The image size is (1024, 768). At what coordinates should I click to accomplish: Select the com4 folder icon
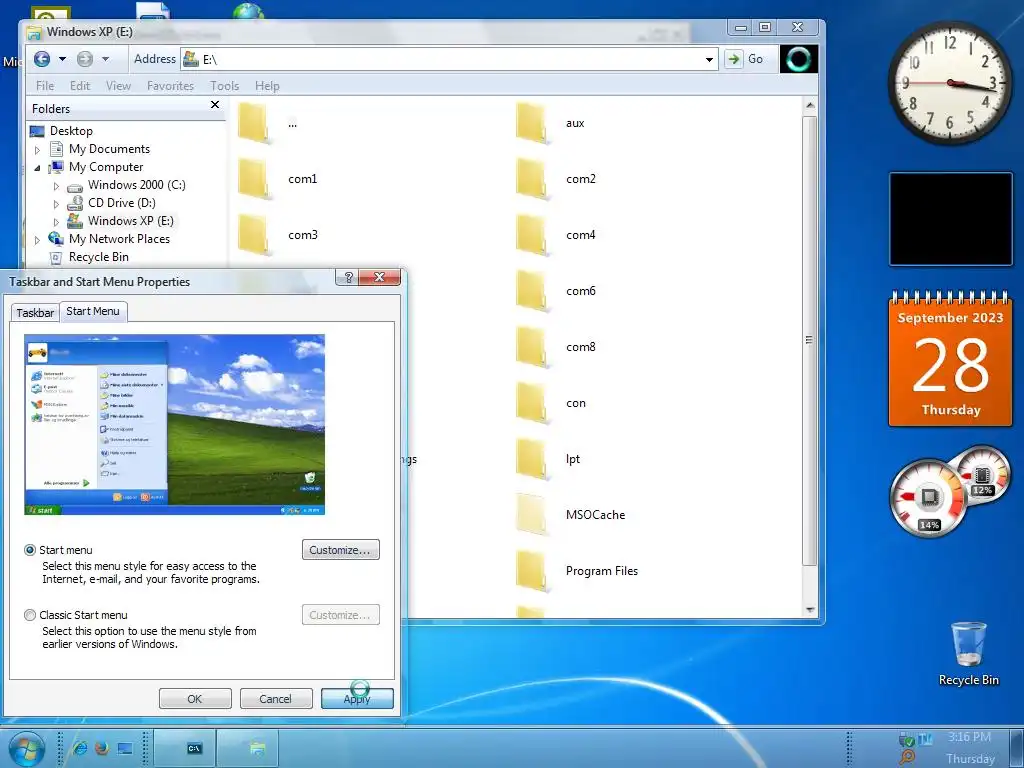(532, 234)
